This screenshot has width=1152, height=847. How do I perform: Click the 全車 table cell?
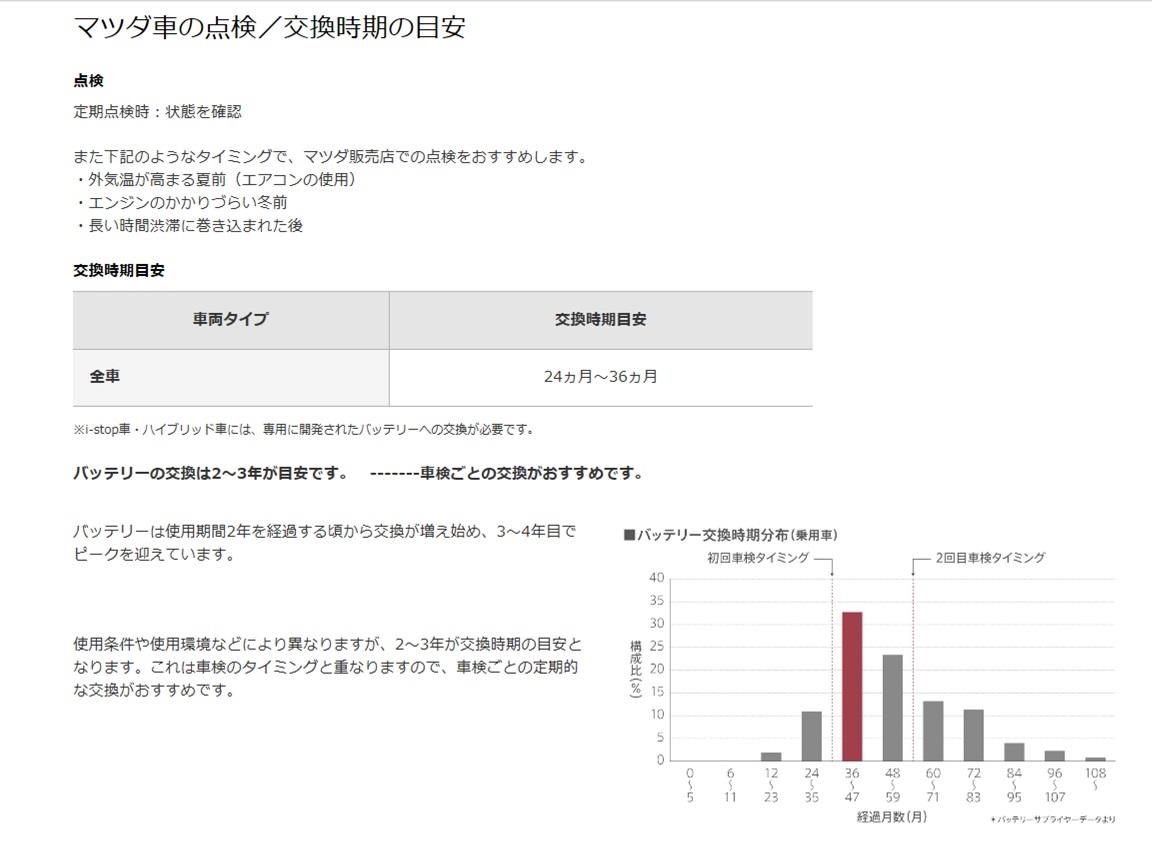(231, 377)
